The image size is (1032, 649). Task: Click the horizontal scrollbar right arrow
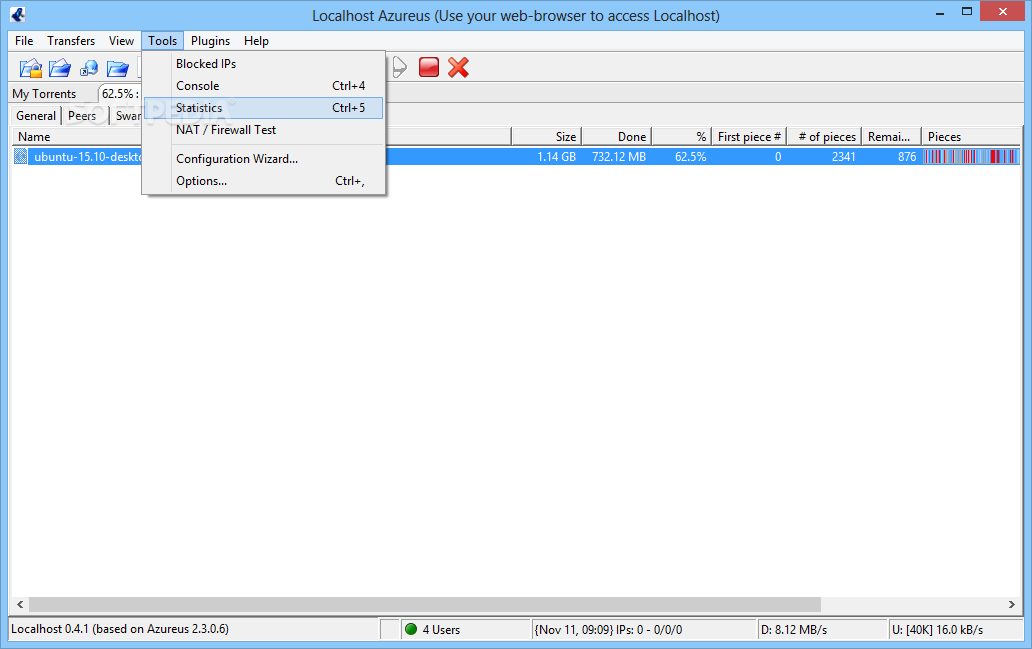point(1012,604)
